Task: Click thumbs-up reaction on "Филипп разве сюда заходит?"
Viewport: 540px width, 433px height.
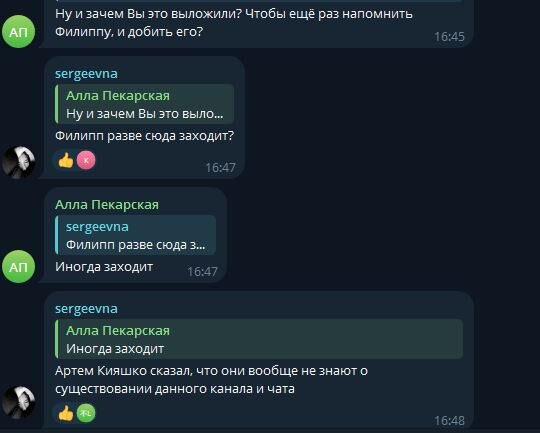Action: (x=66, y=161)
